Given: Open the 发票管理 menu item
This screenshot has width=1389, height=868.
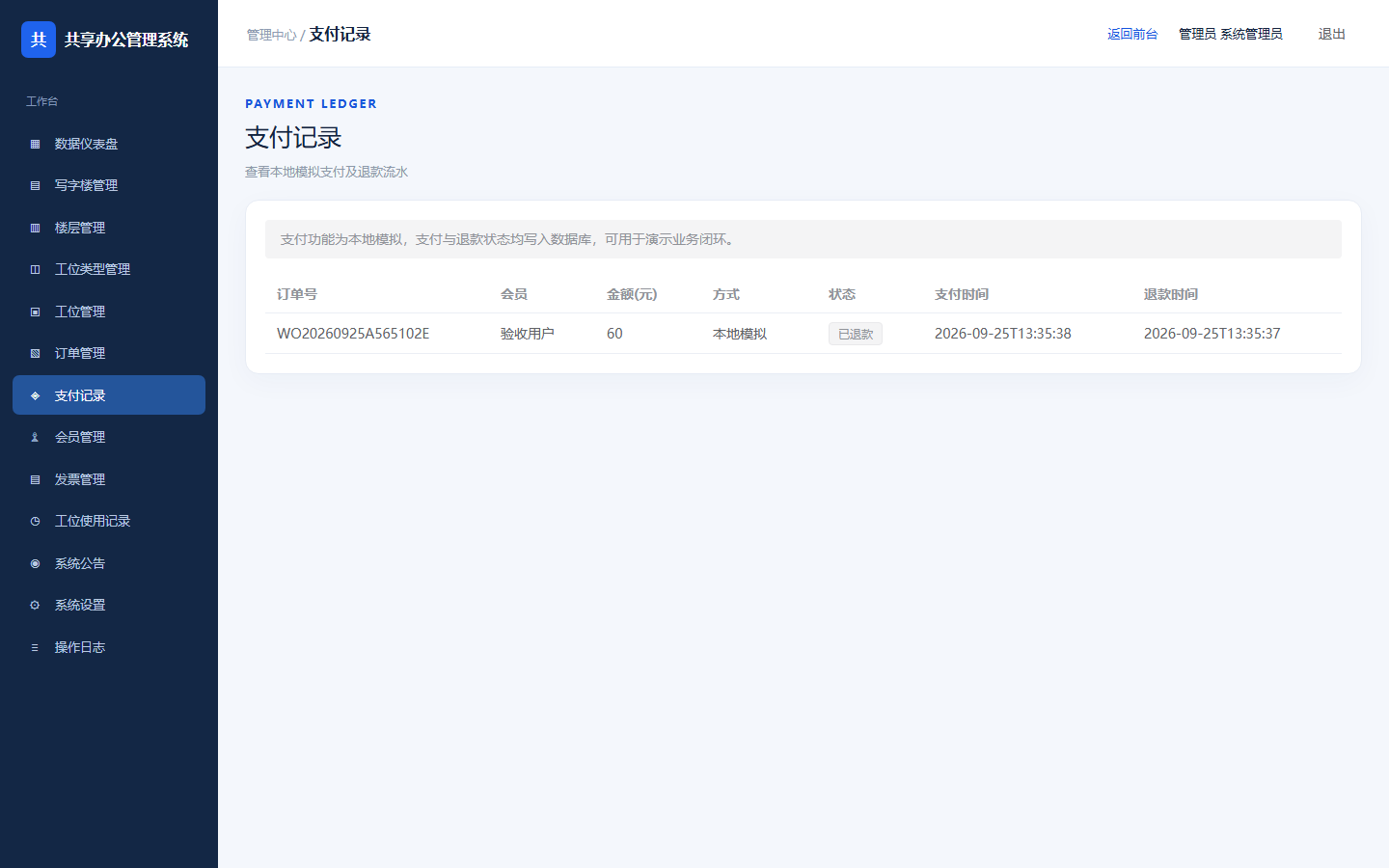Looking at the screenshot, I should (x=109, y=479).
